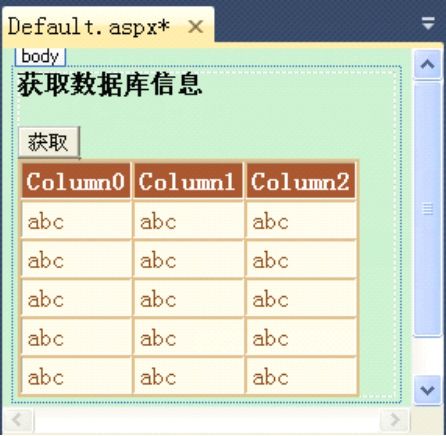
Task: Open the active files dropdown arrow
Action: (428, 24)
